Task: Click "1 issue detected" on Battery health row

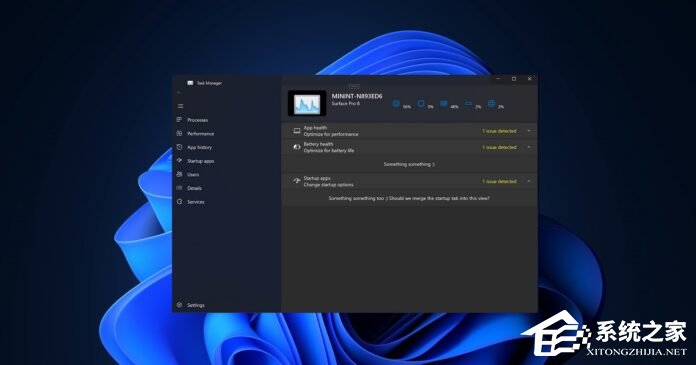Action: (x=499, y=147)
